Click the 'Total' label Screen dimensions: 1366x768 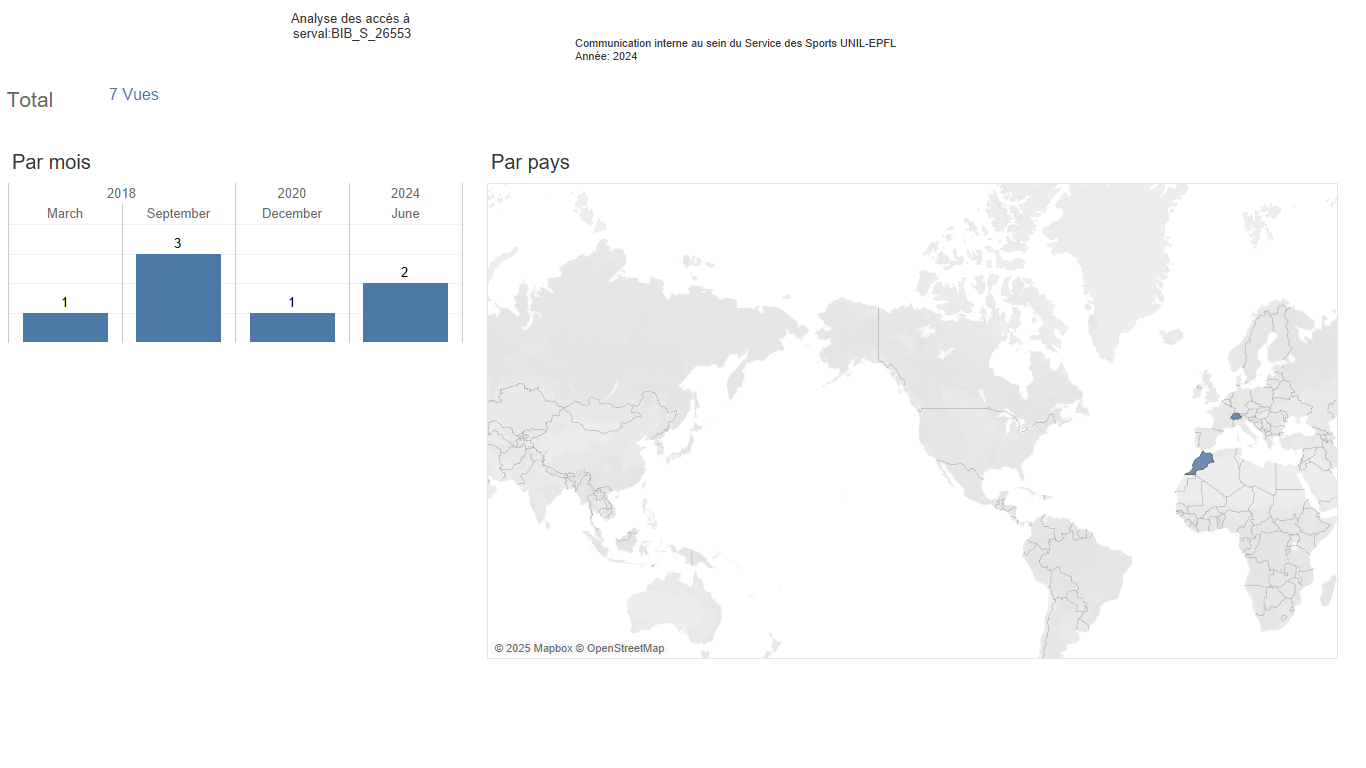(30, 100)
